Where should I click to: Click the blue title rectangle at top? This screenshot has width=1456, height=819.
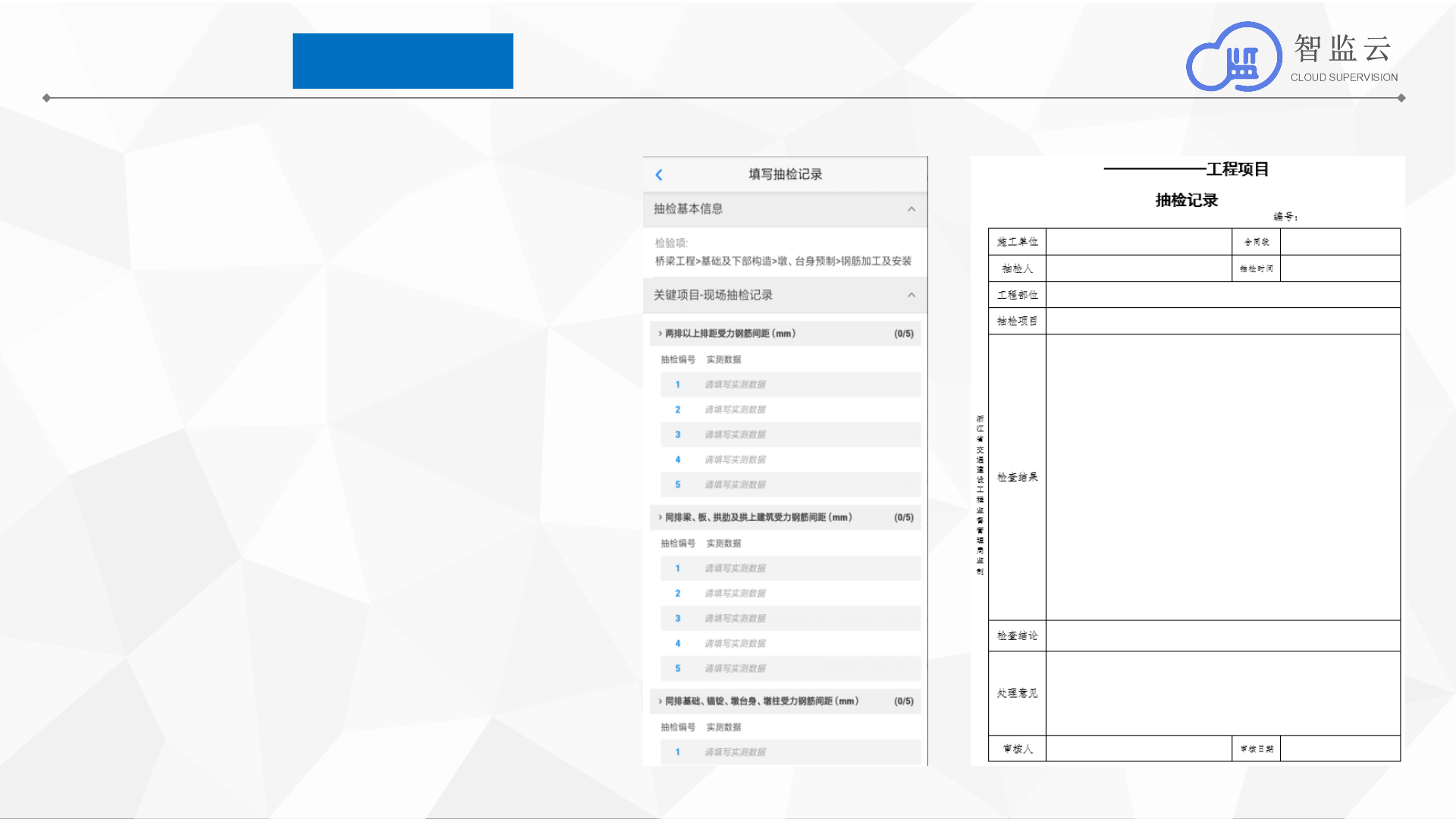click(x=403, y=61)
